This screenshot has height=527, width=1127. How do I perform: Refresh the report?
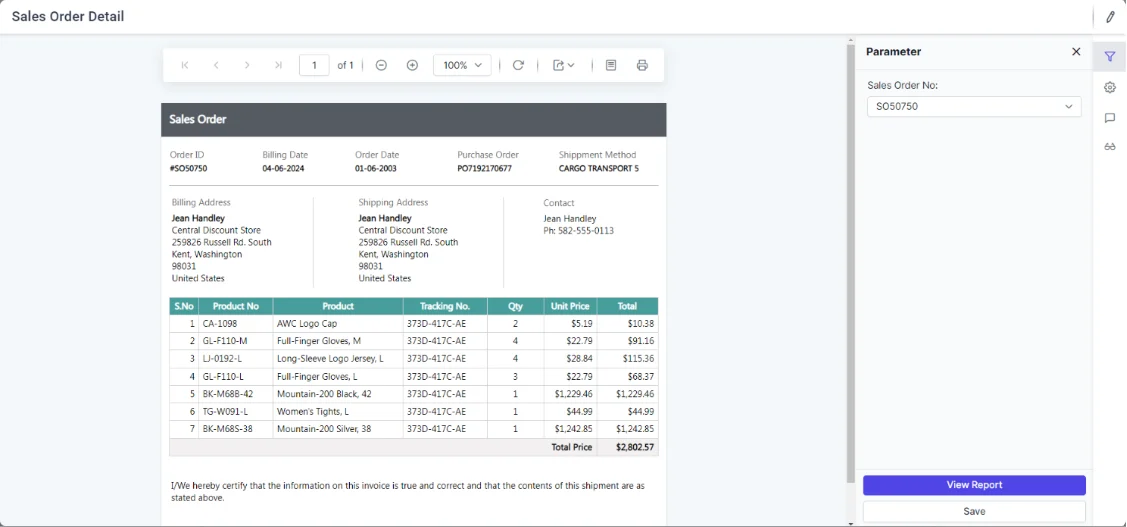(x=518, y=65)
